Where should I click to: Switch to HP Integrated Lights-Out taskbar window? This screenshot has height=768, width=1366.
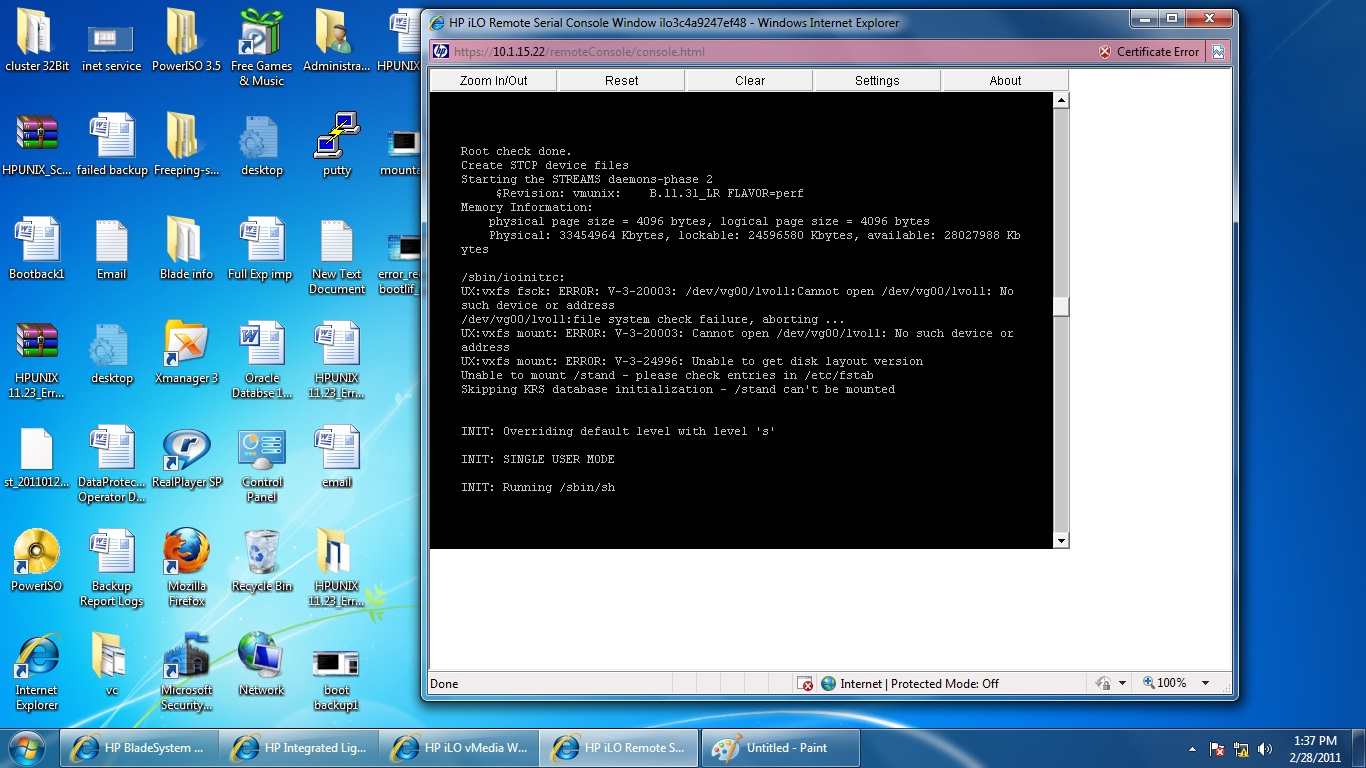[x=298, y=748]
